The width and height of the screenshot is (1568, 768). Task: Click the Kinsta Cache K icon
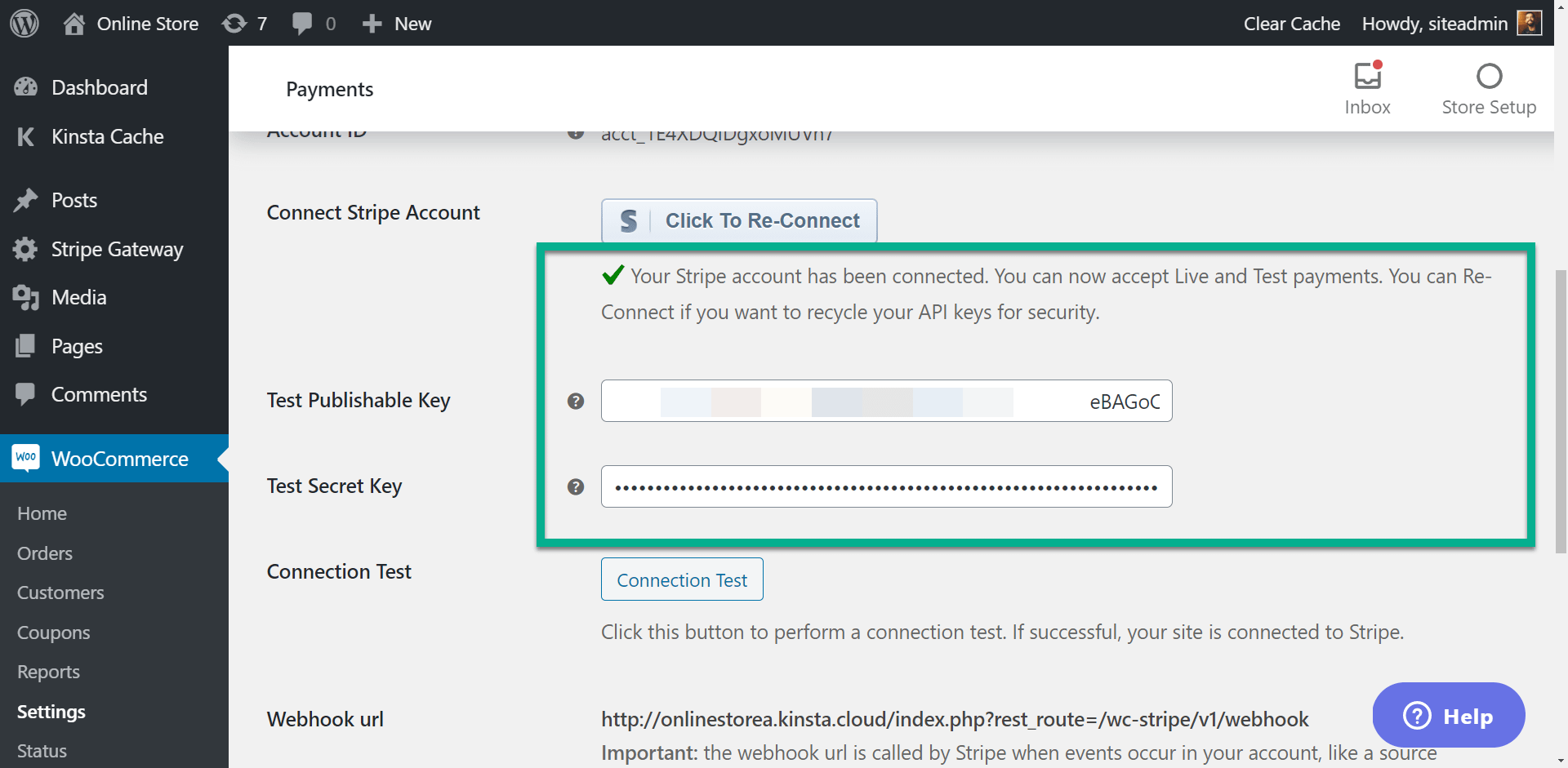click(x=26, y=136)
